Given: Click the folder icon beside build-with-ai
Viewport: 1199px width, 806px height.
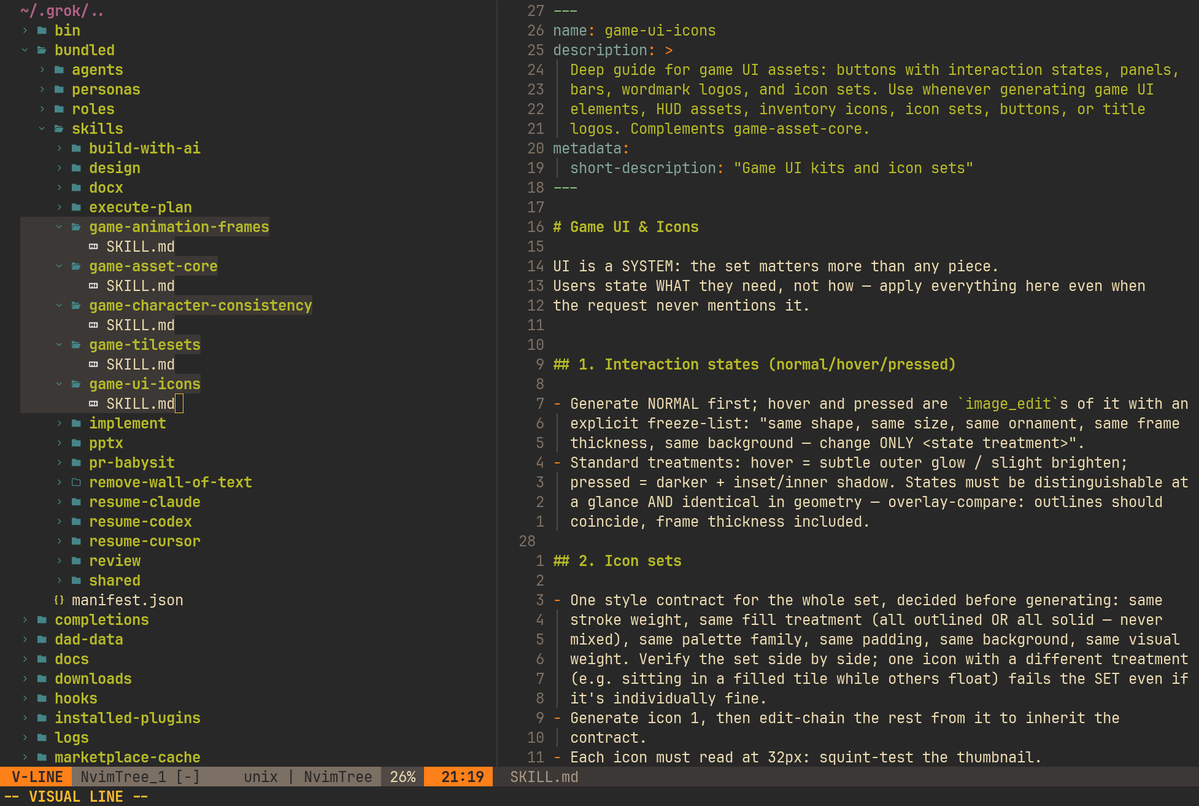Looking at the screenshot, I should pyautogui.click(x=76, y=148).
